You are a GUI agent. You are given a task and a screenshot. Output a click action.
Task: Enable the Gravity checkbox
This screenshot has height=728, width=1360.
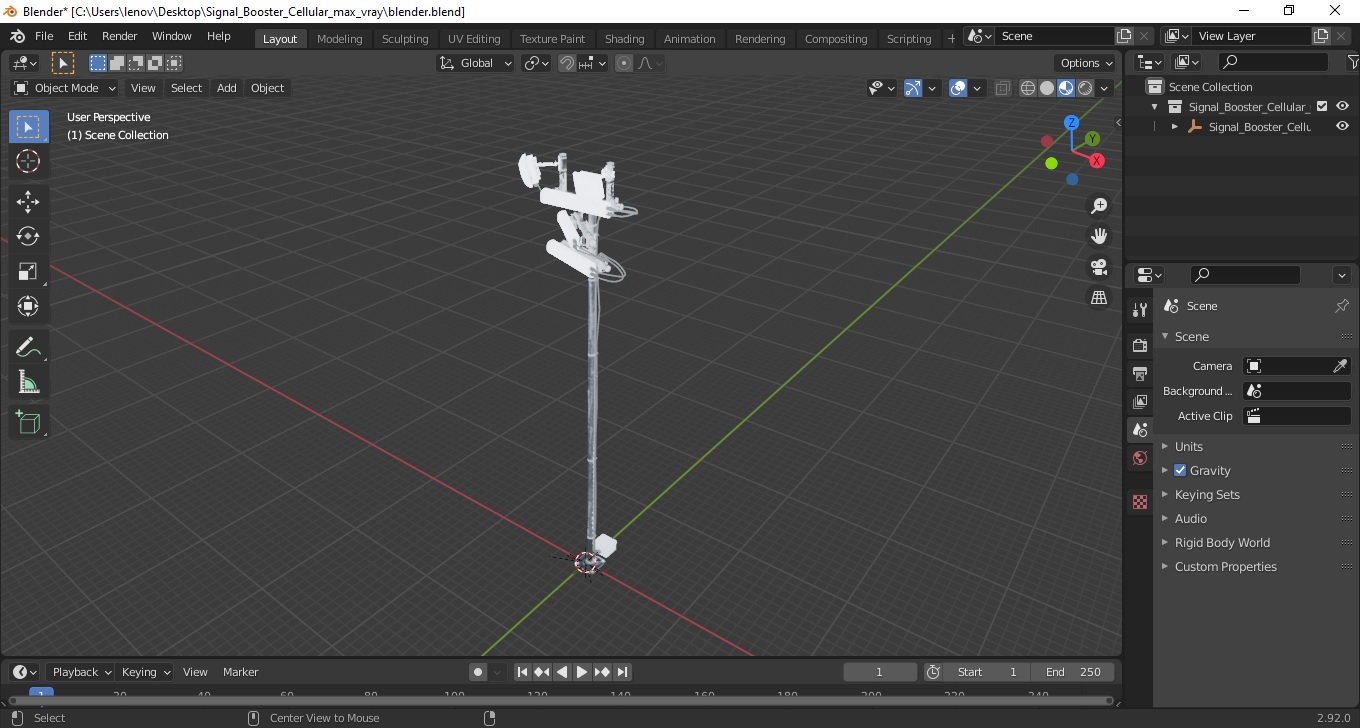click(1180, 470)
